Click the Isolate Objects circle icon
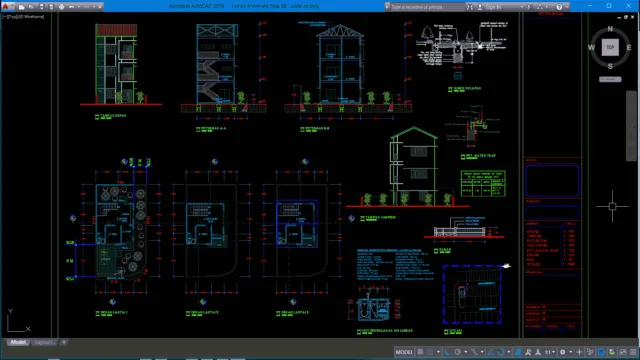 pos(601,352)
